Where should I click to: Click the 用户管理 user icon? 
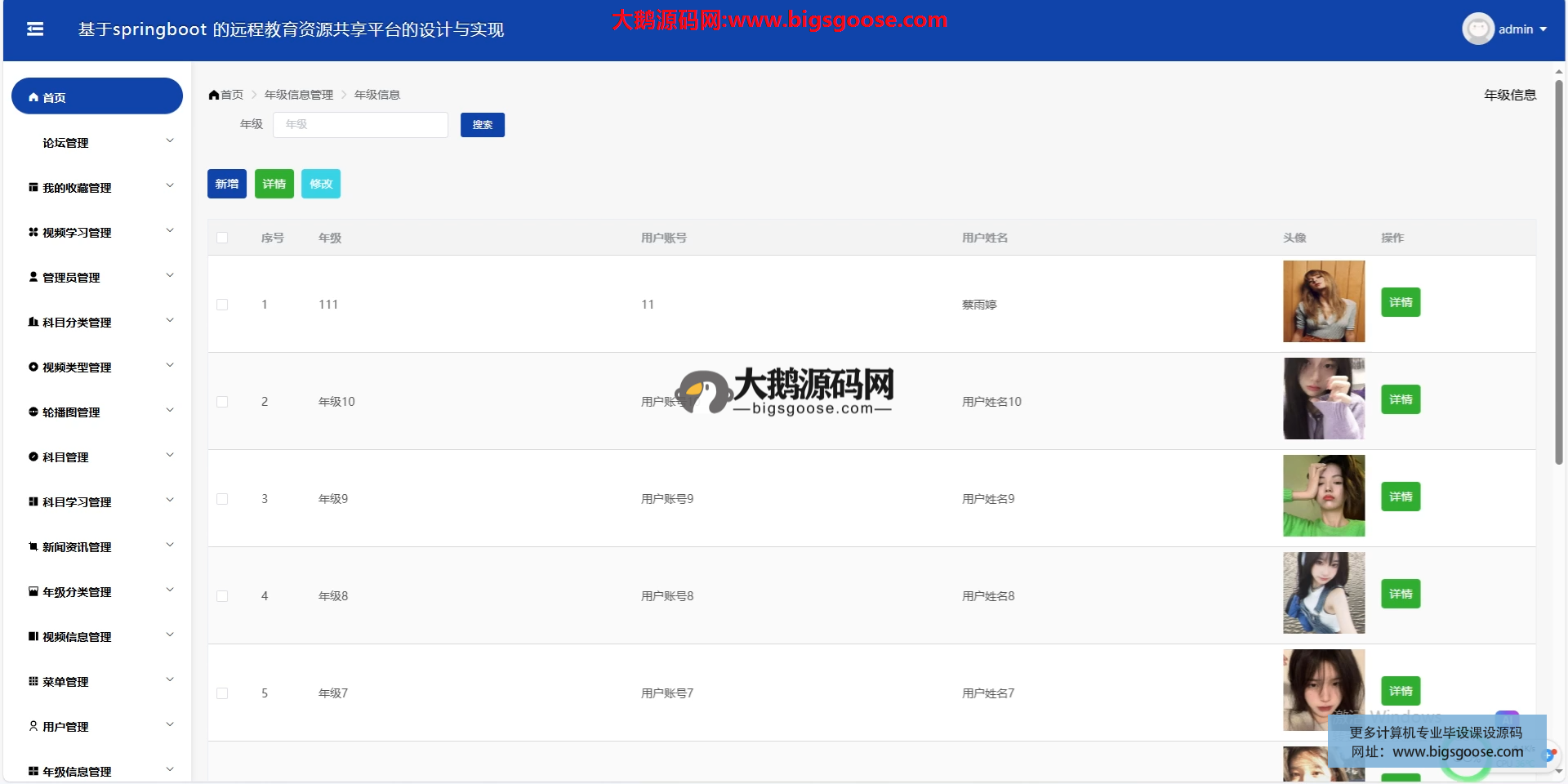click(x=33, y=726)
